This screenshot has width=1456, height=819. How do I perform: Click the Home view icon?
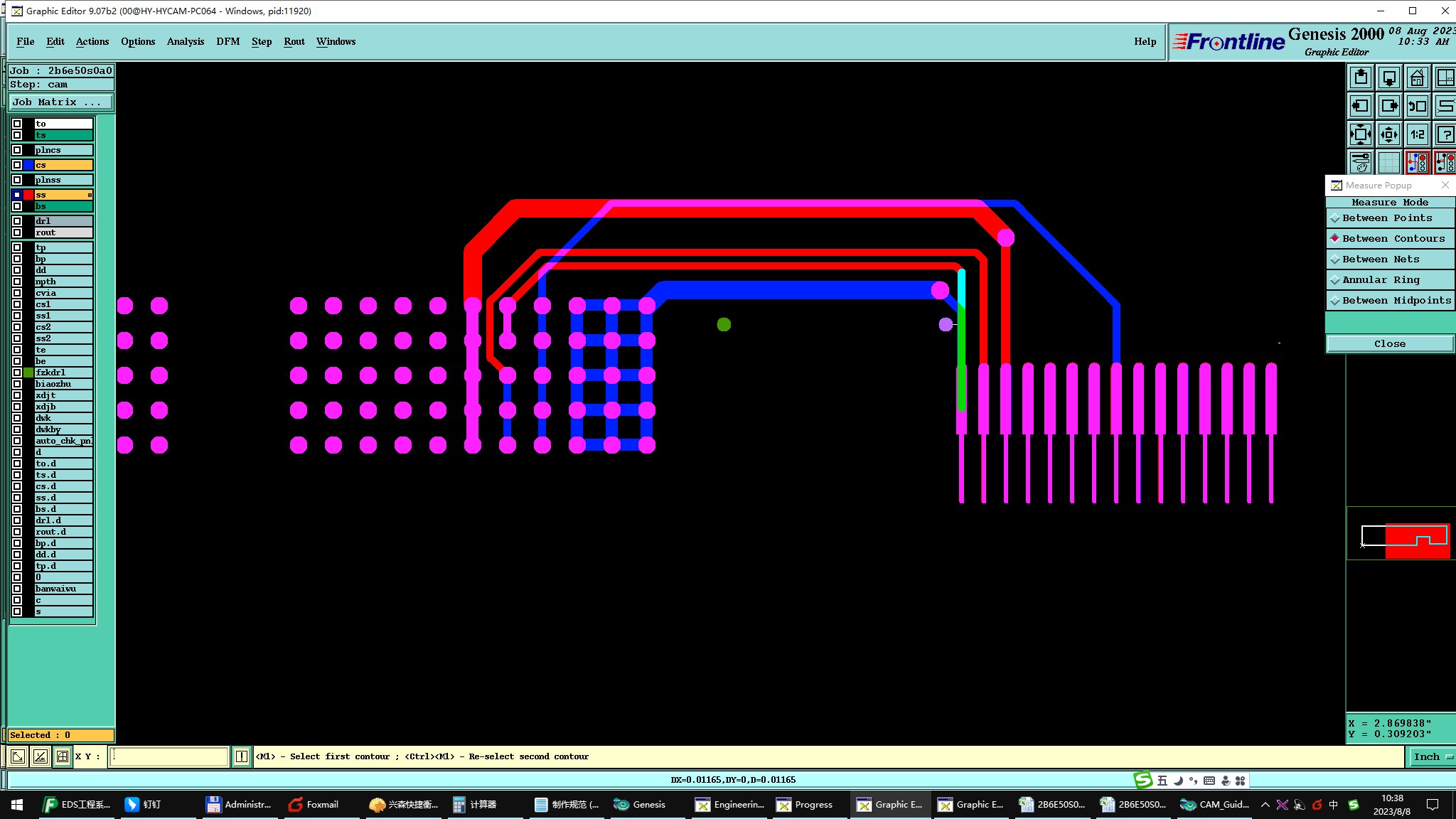[1417, 77]
